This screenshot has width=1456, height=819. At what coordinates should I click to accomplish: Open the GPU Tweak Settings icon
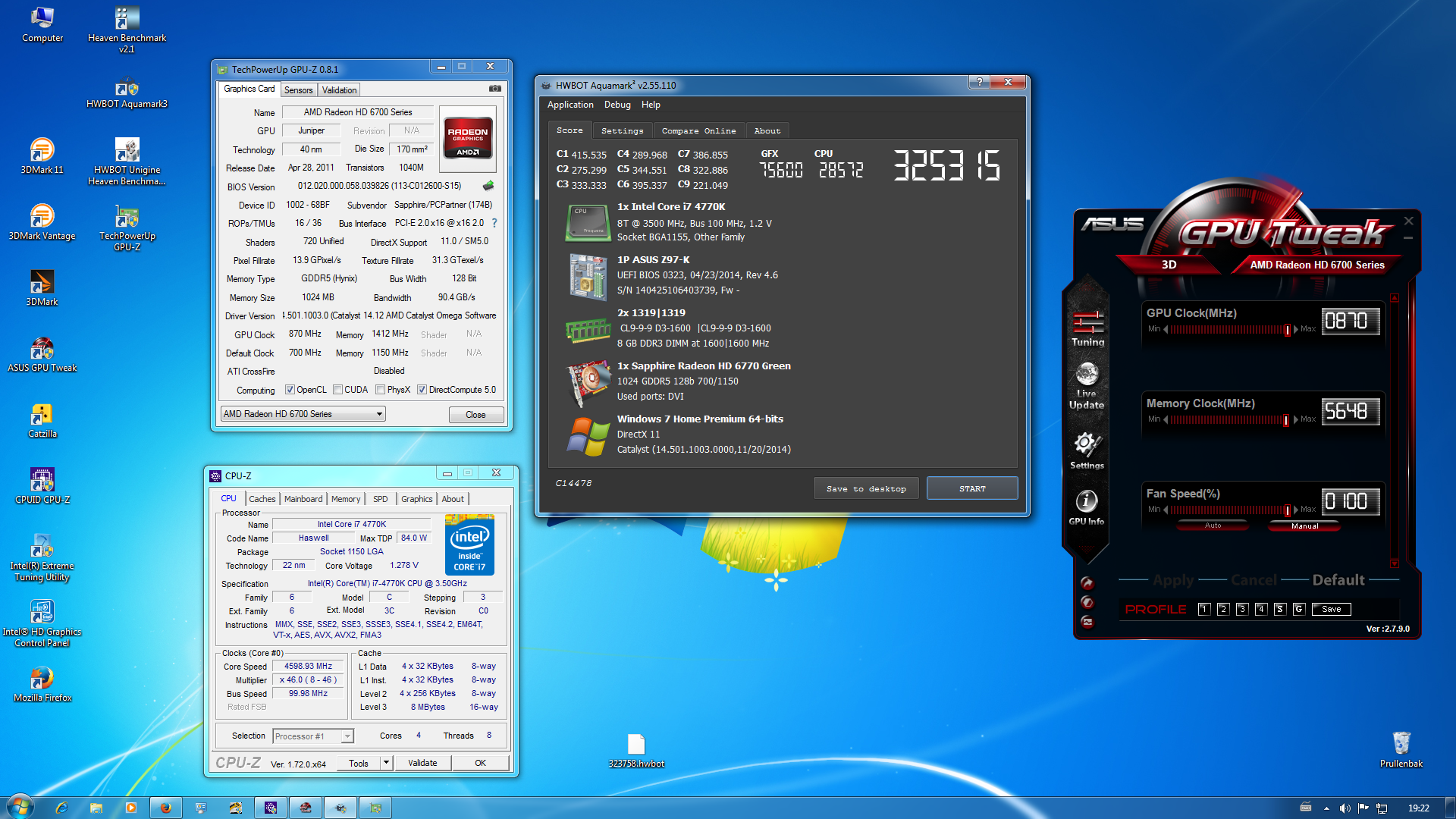click(x=1087, y=450)
